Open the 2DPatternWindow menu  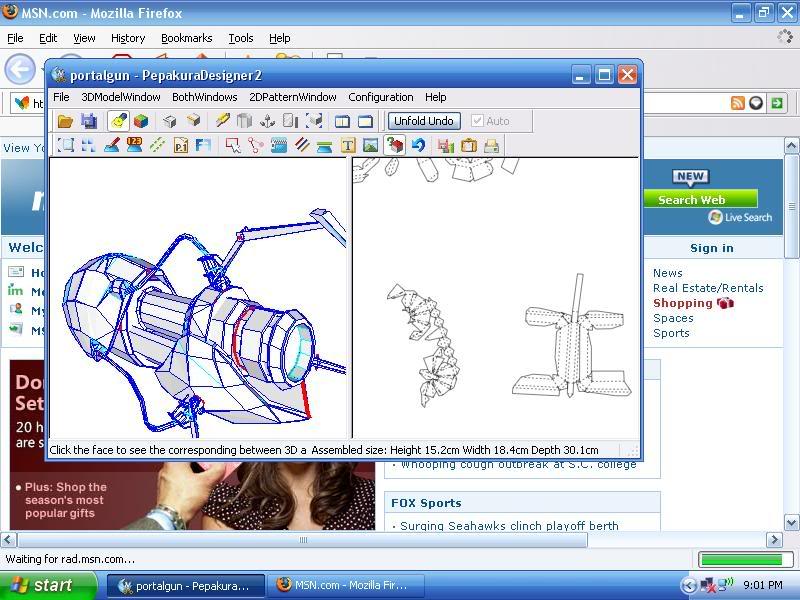coord(292,97)
